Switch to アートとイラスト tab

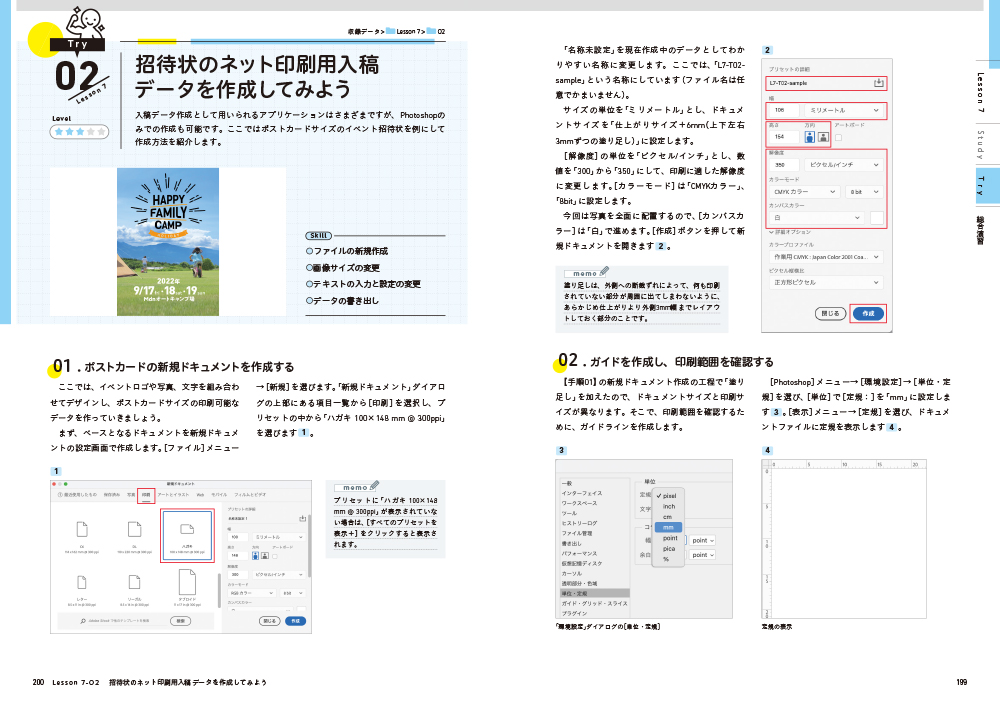click(x=173, y=494)
